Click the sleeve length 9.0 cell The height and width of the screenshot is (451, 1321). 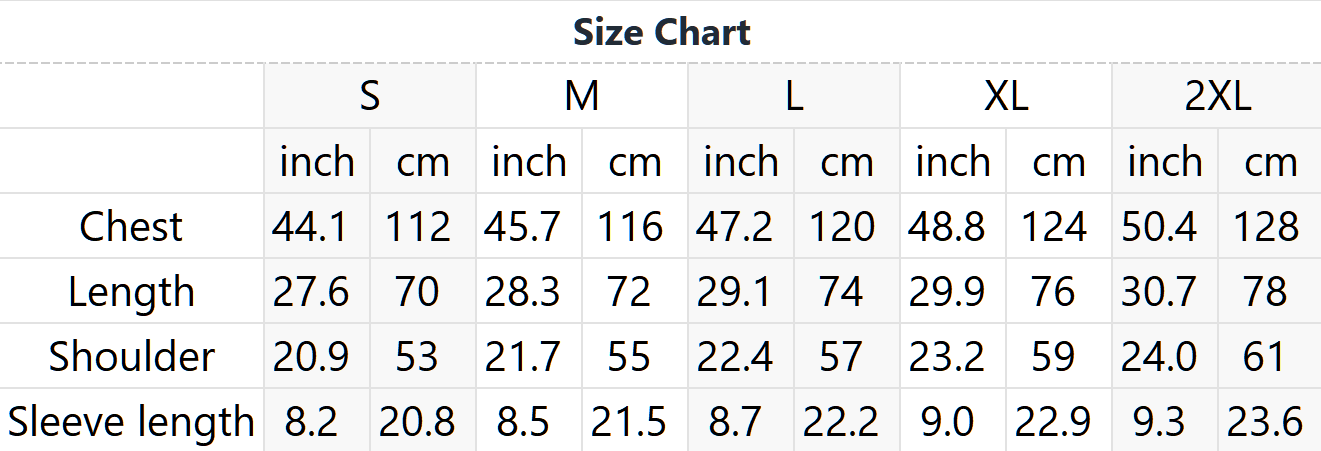pyautogui.click(x=953, y=421)
